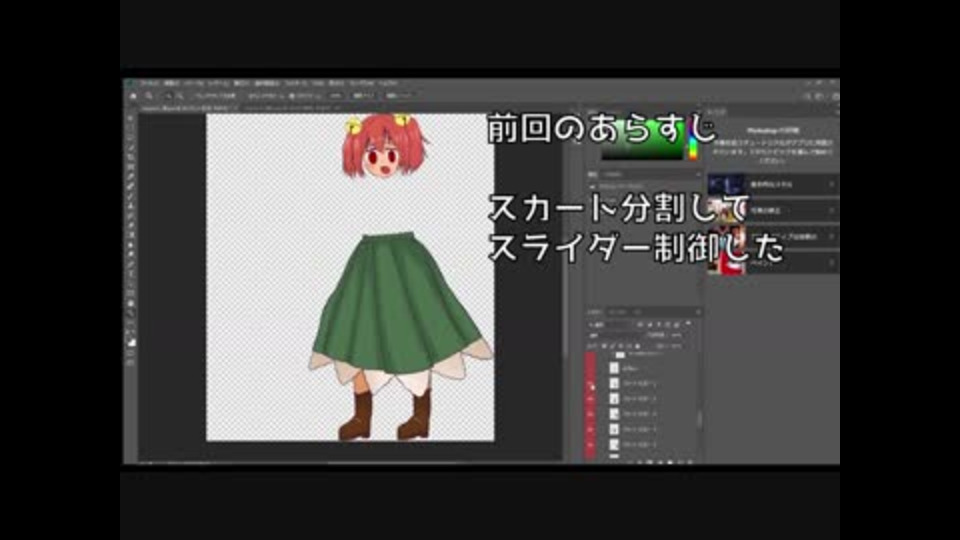Screen dimensions: 960x540
Task: Open the ヘルプ menu
Action: click(x=387, y=83)
